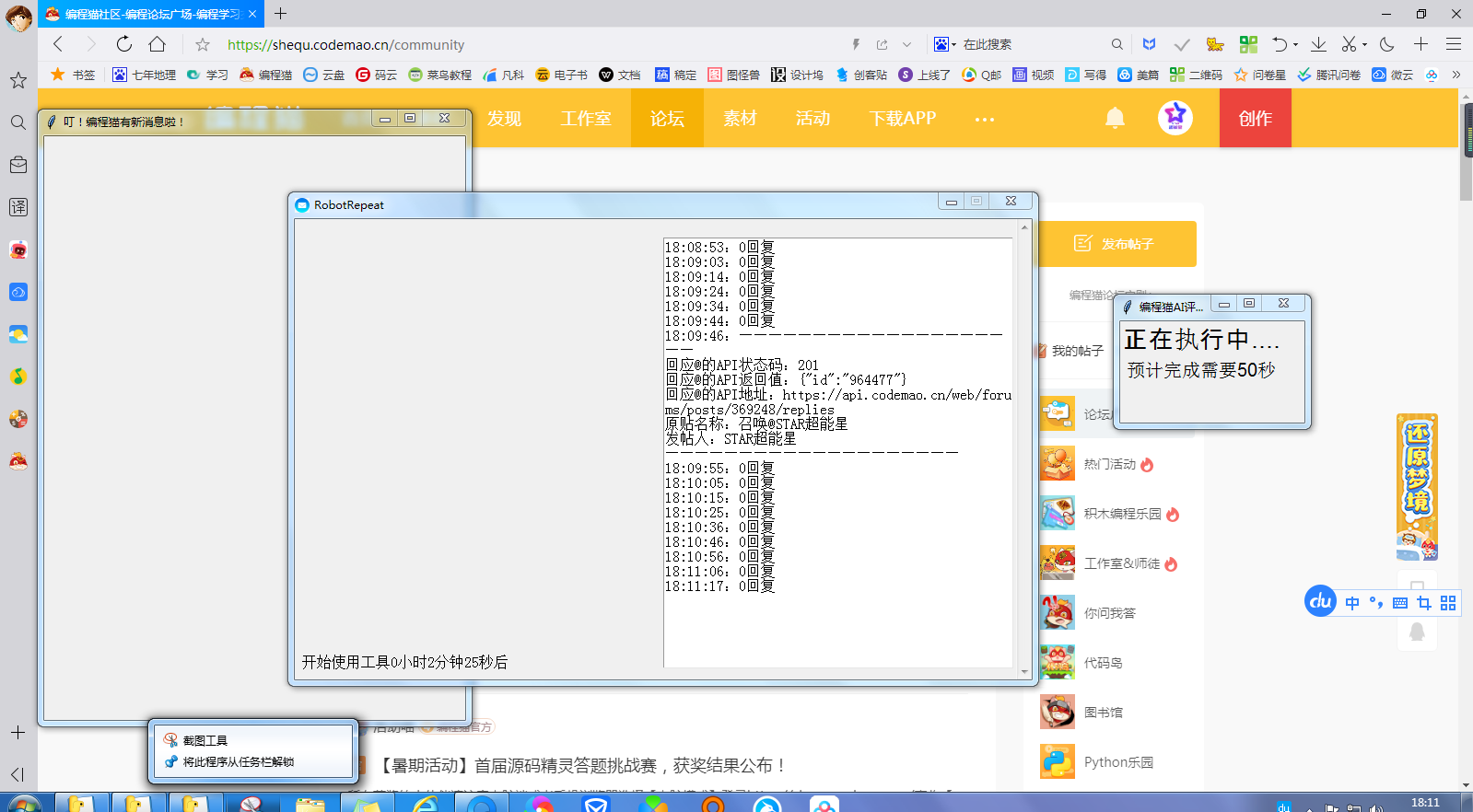The image size is (1473, 812).
Task: Add a new sidebar app with plus
Action: pos(18,733)
